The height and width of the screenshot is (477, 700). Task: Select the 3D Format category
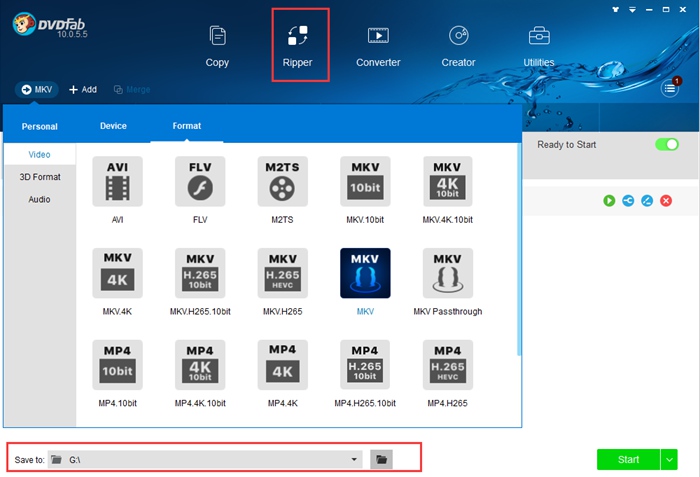40,177
